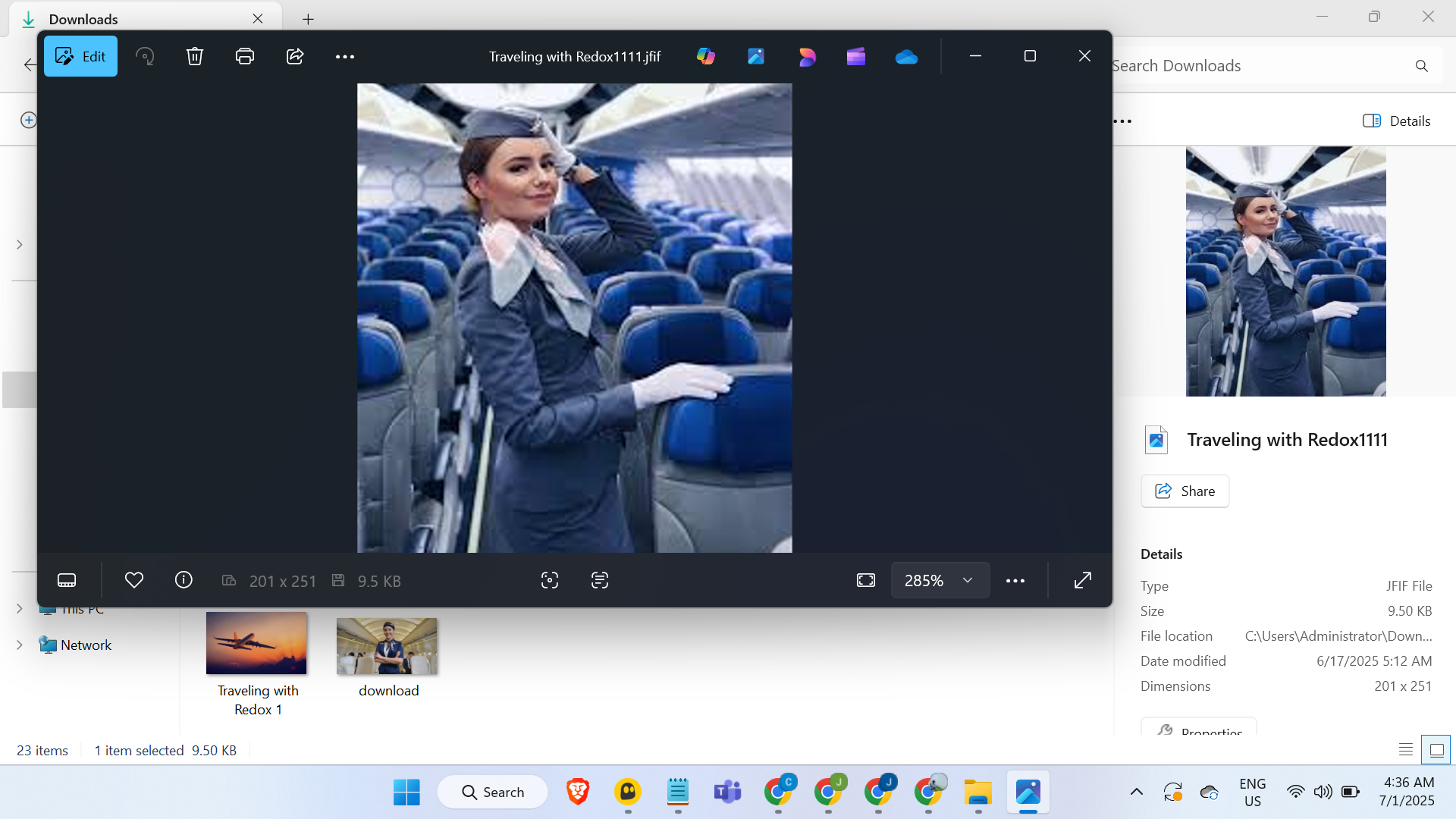Print the photo with the printer icon
The height and width of the screenshot is (819, 1456).
point(245,56)
